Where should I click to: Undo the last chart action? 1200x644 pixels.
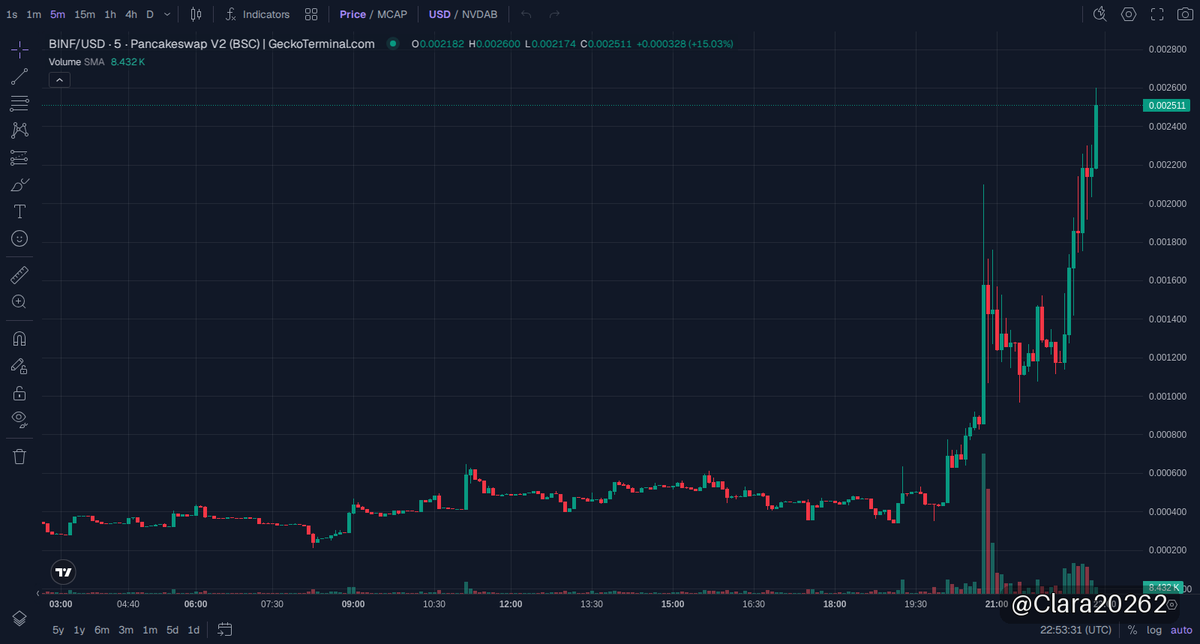526,14
